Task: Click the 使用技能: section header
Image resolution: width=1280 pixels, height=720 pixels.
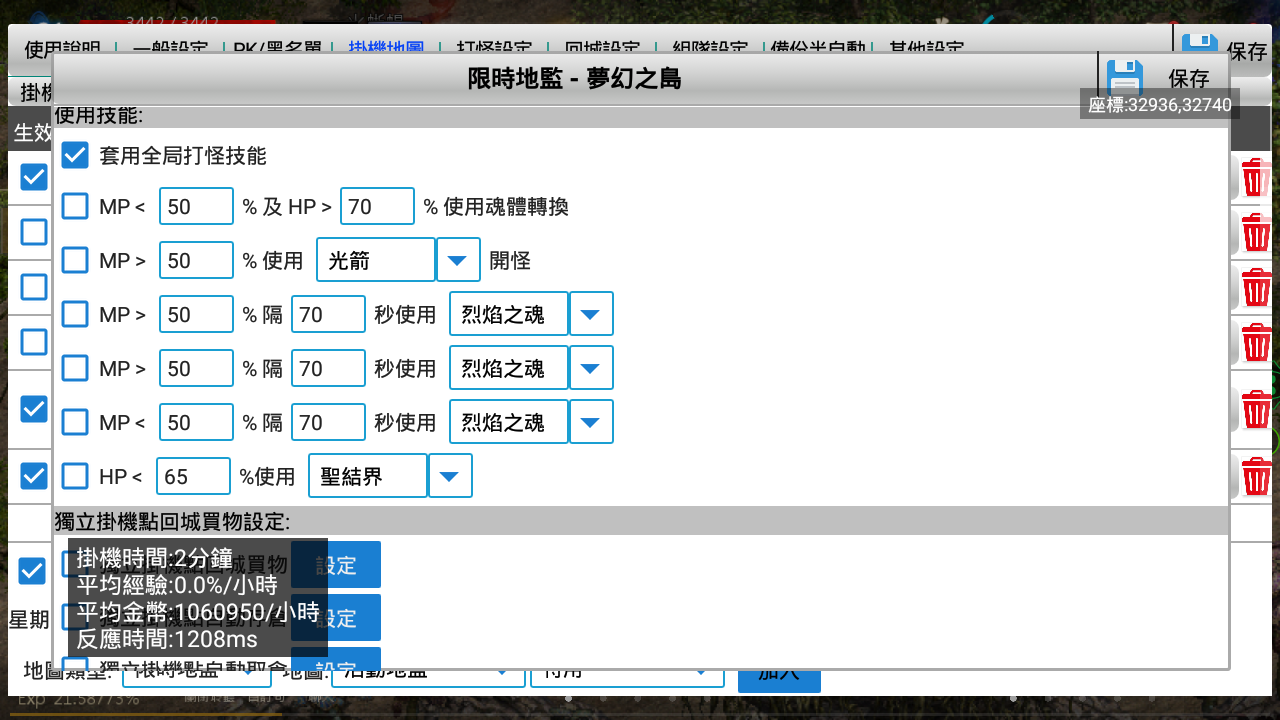Action: 99,116
